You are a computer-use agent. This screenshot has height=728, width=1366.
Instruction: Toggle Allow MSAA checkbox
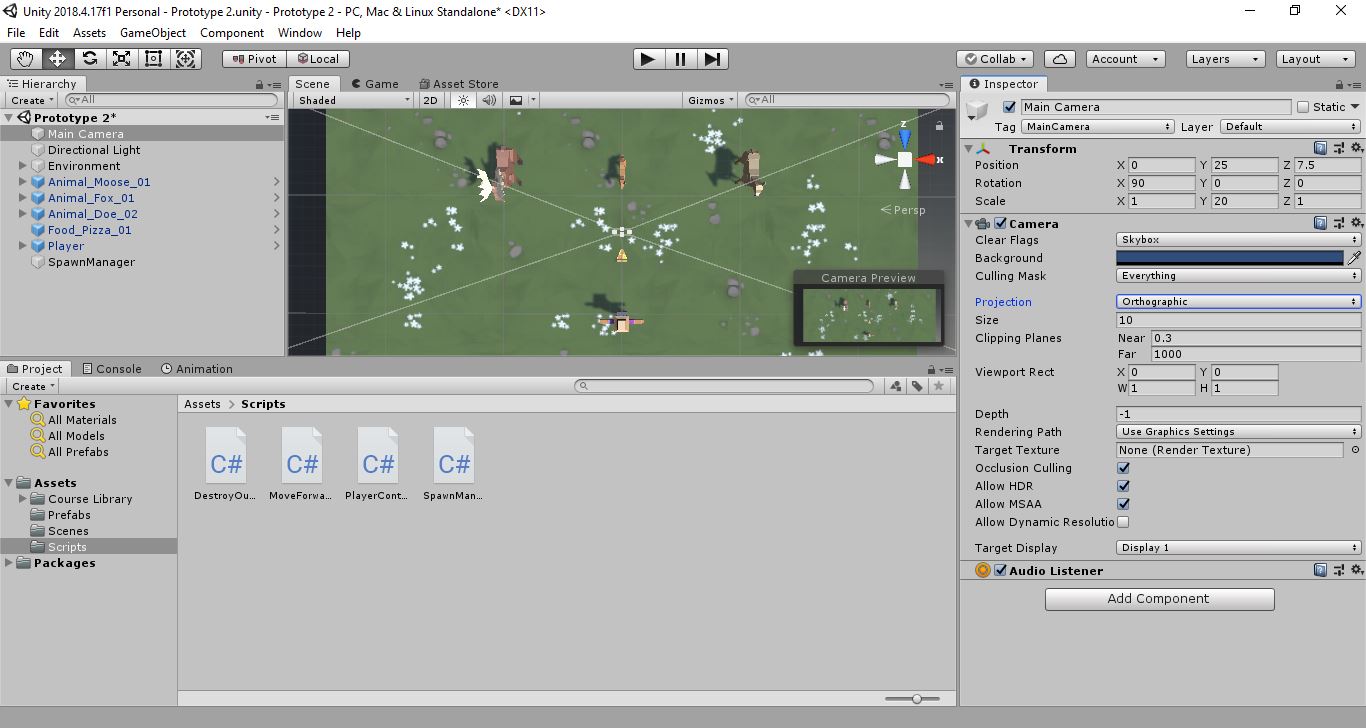click(x=1123, y=504)
